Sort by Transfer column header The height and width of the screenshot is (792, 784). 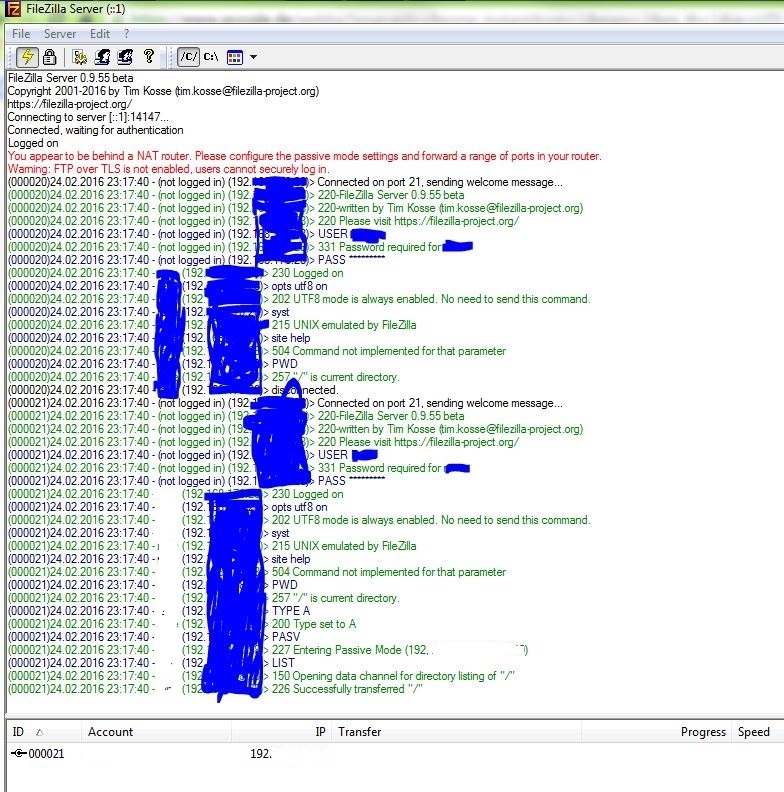(456, 731)
